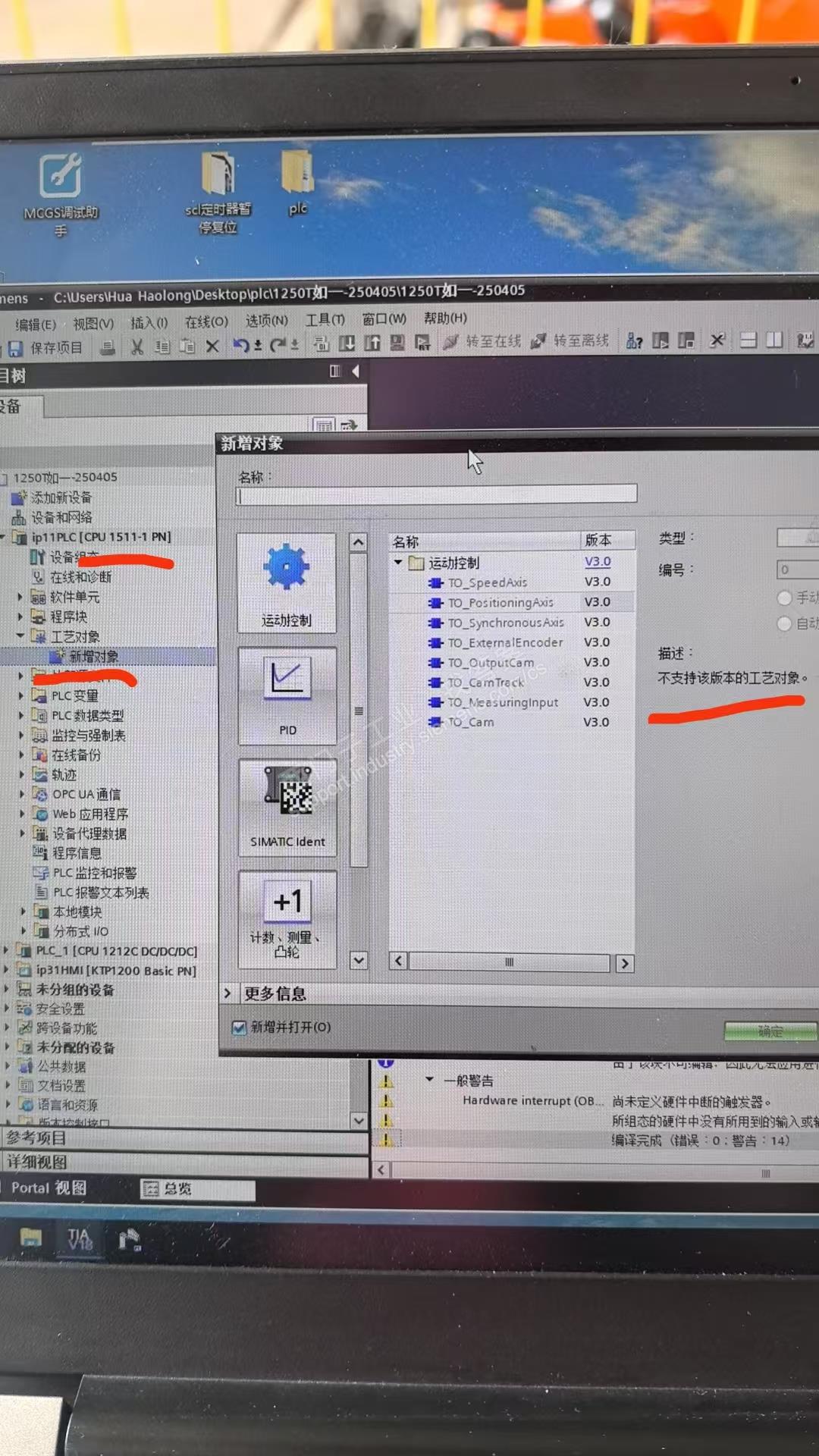This screenshot has width=819, height=1456.
Task: Open the scl定时器暂停复位 desktop folder
Action: (x=218, y=192)
